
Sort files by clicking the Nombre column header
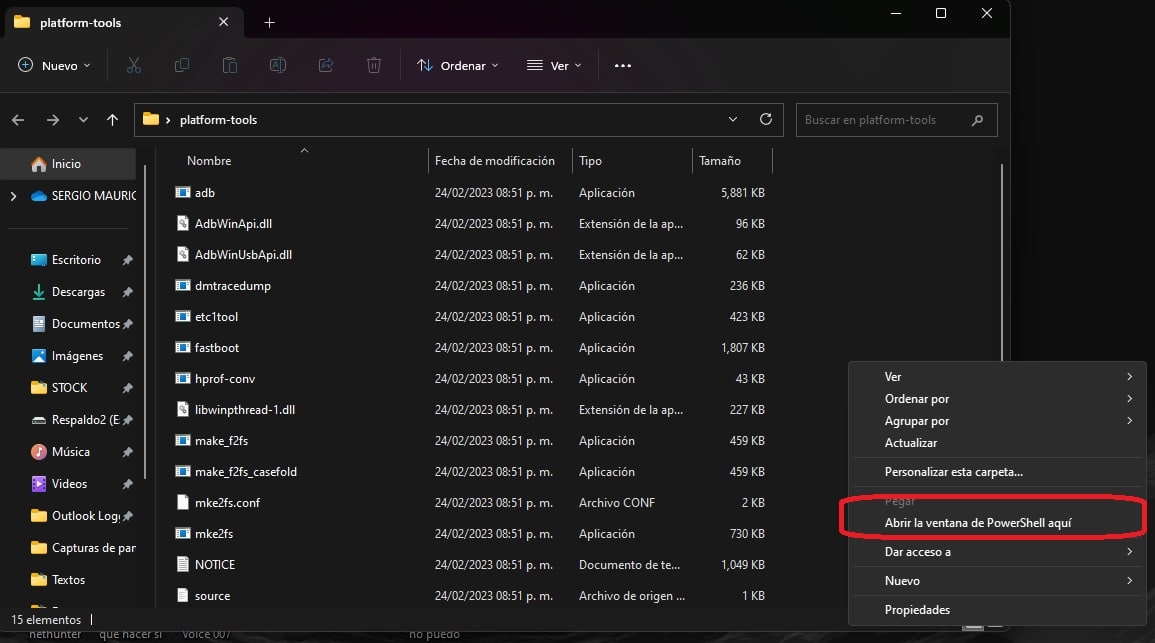click(x=209, y=160)
